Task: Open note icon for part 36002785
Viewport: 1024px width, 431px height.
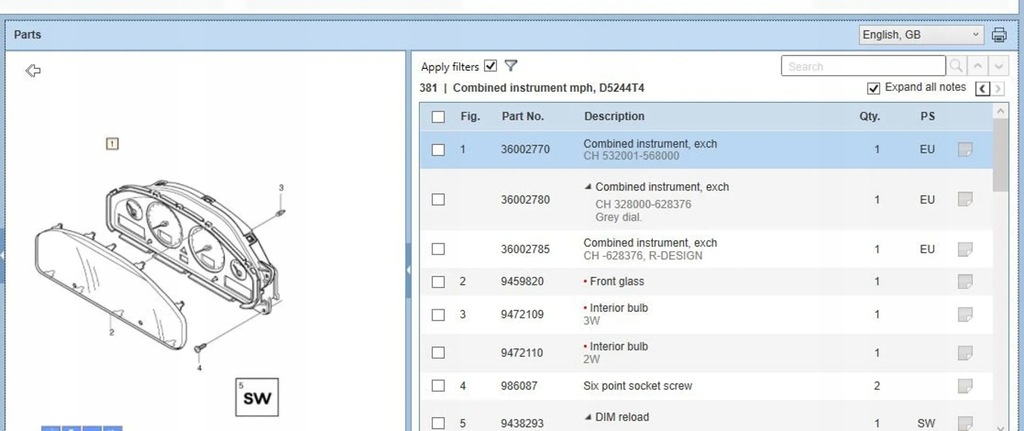Action: coord(965,249)
